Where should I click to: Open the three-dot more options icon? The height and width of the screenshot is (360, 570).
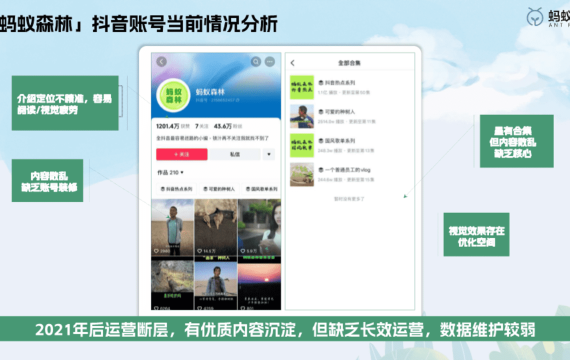coord(270,61)
